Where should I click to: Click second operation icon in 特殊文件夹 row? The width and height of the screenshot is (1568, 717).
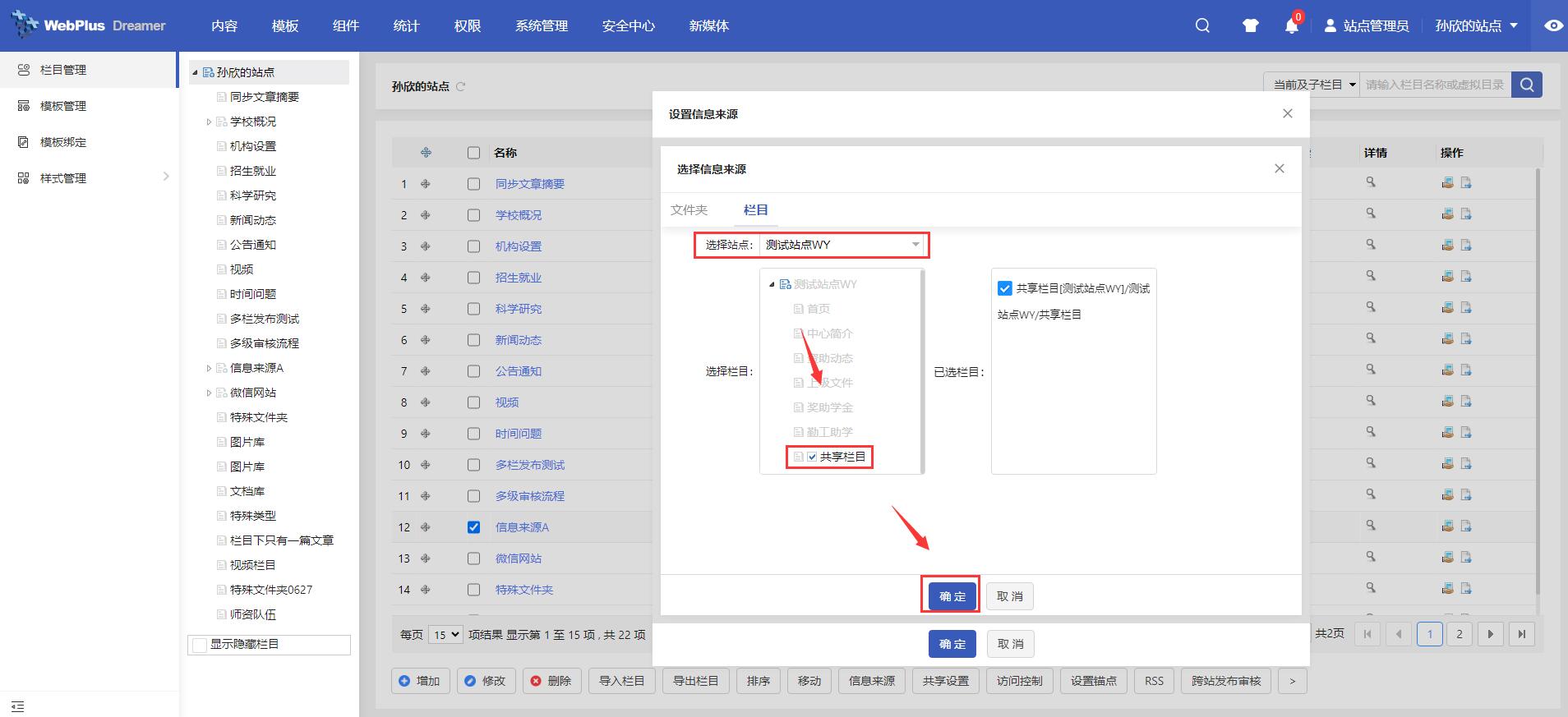1465,588
